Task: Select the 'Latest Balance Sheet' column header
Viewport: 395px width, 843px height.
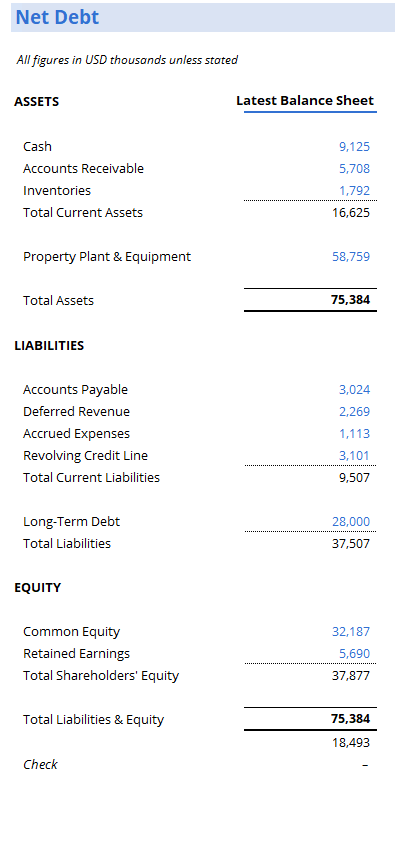Action: tap(305, 101)
